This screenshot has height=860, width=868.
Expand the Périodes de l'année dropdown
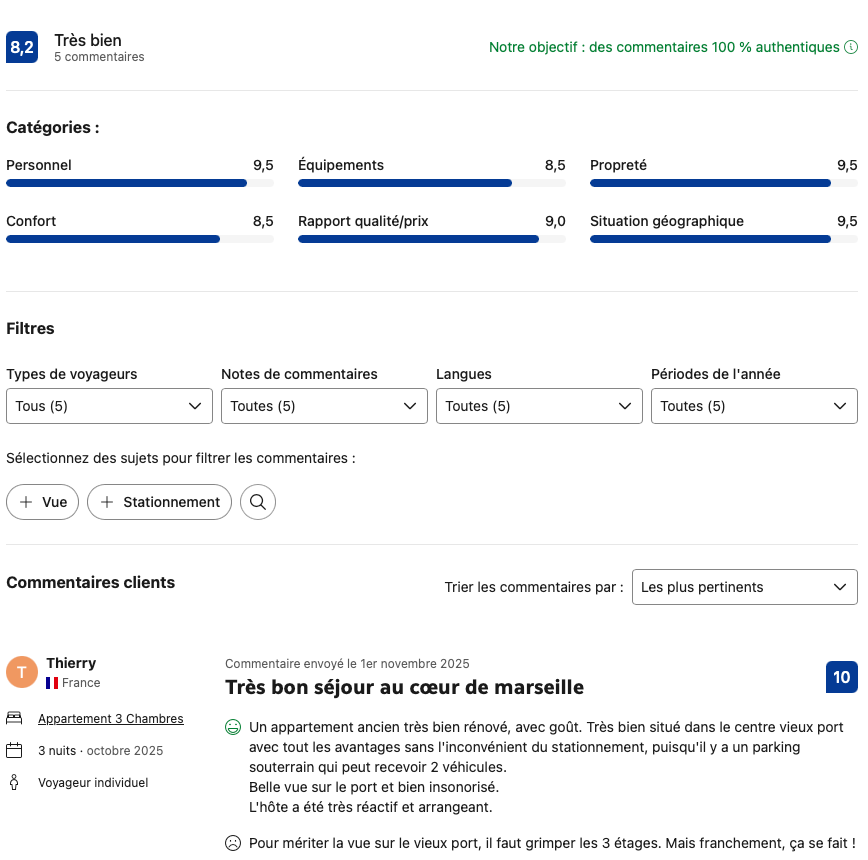[x=754, y=406]
